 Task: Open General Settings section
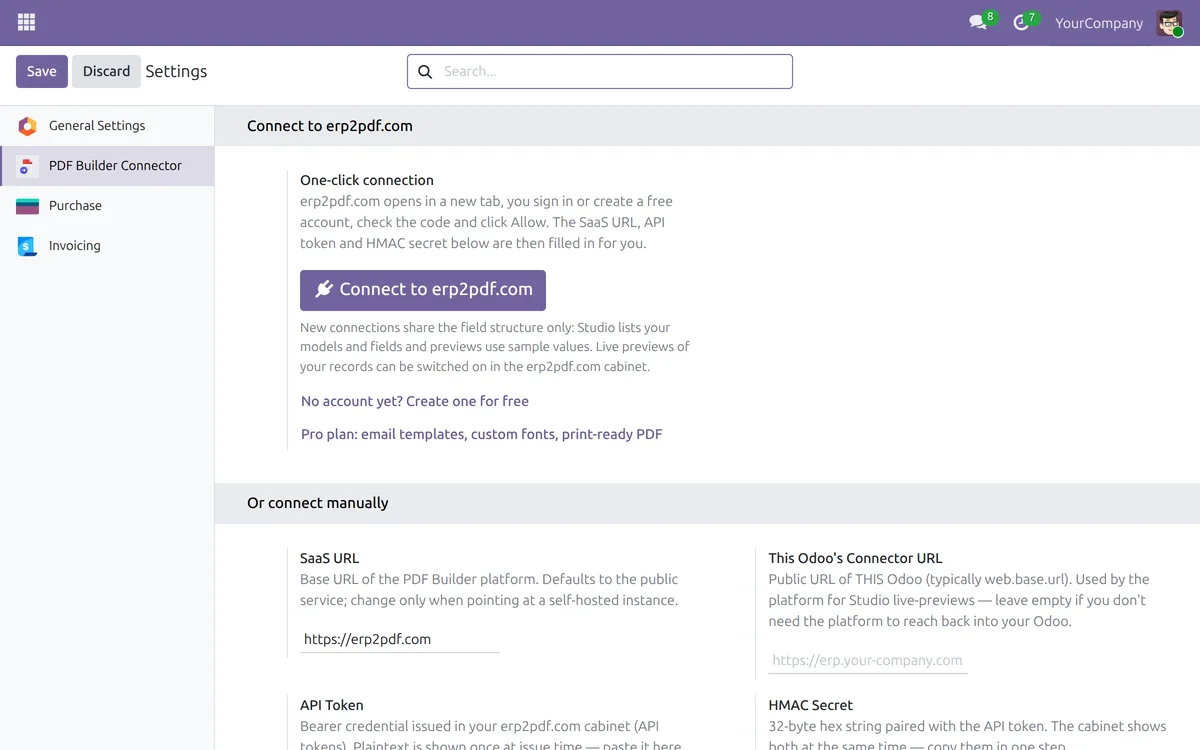click(x=107, y=126)
